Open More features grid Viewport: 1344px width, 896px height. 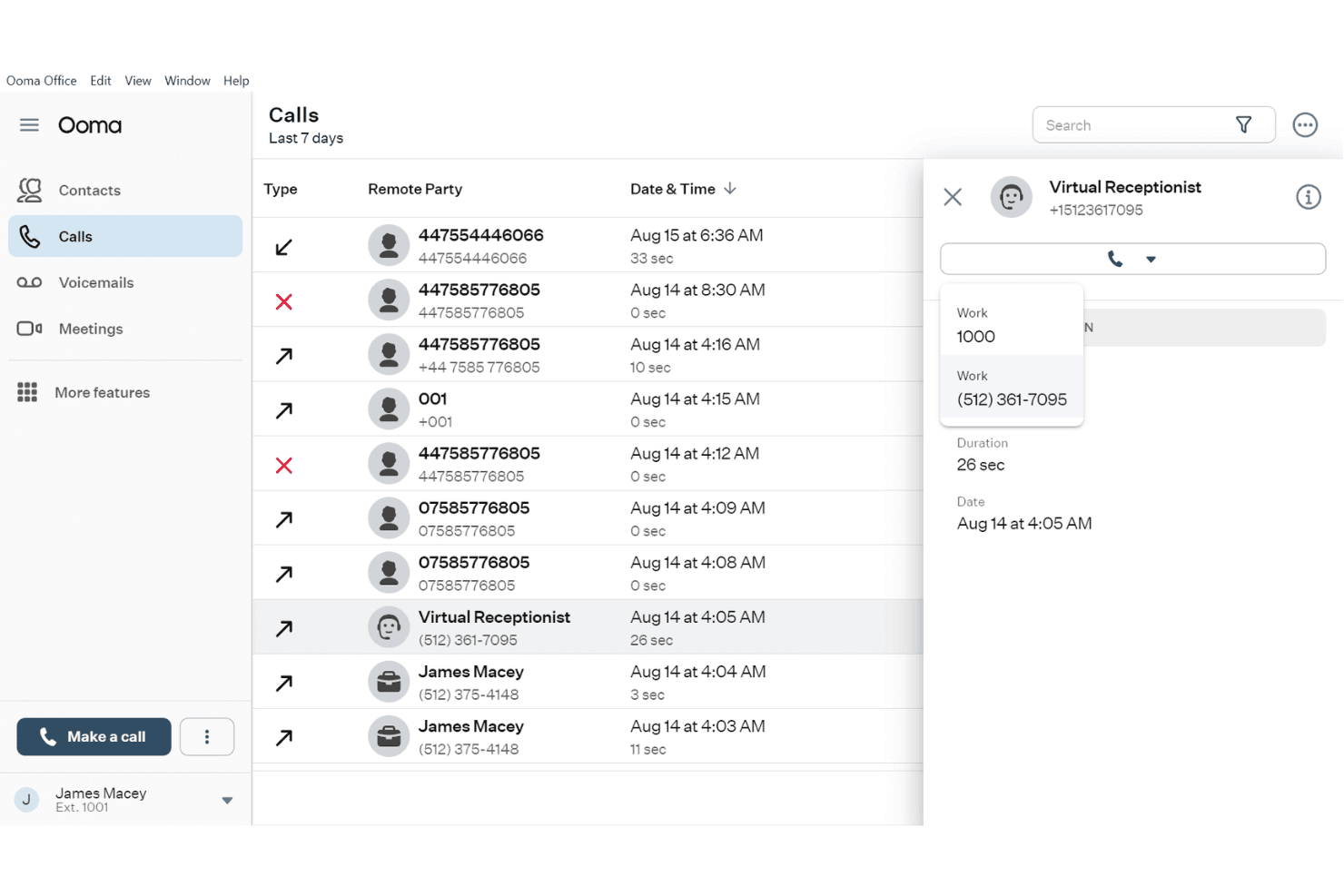tap(125, 392)
